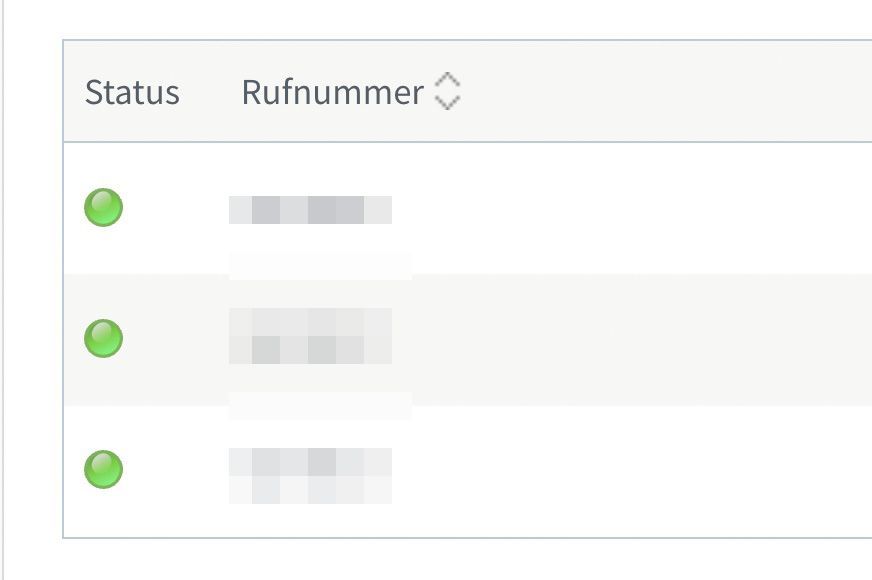Select the last table row's empty area
The height and width of the screenshot is (580, 872).
point(640,468)
